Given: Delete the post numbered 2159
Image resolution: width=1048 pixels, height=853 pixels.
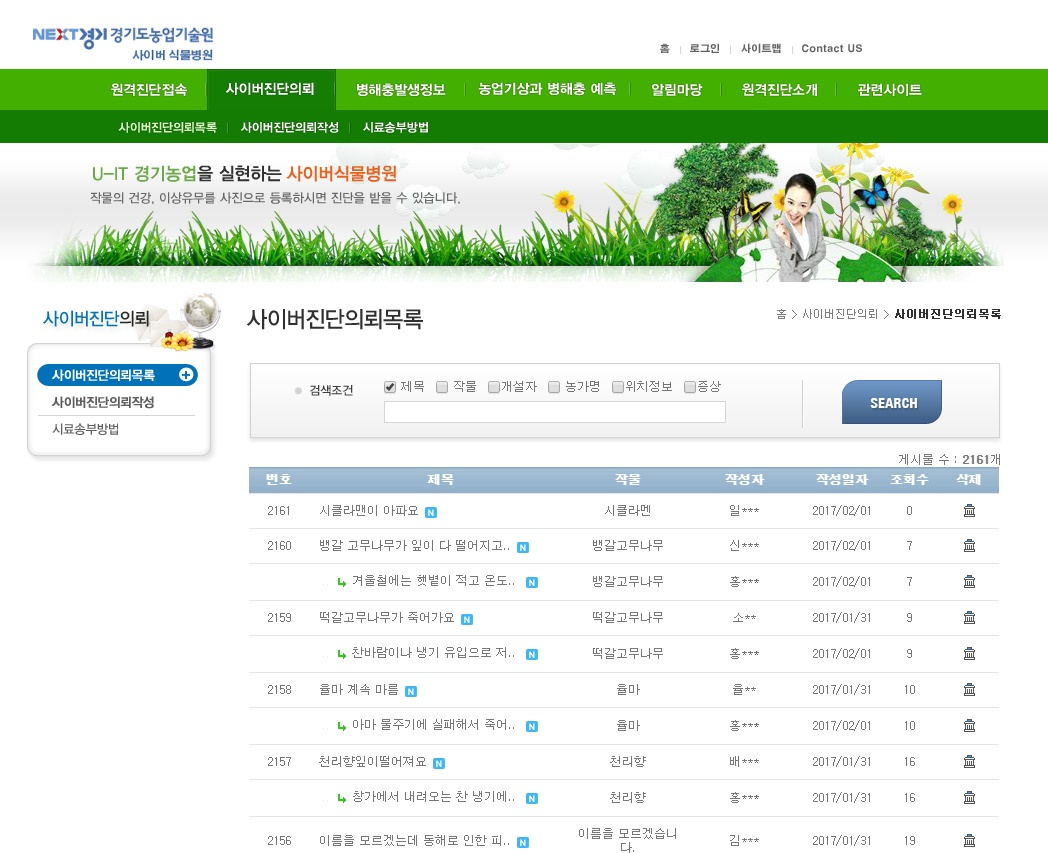Looking at the screenshot, I should coord(969,618).
